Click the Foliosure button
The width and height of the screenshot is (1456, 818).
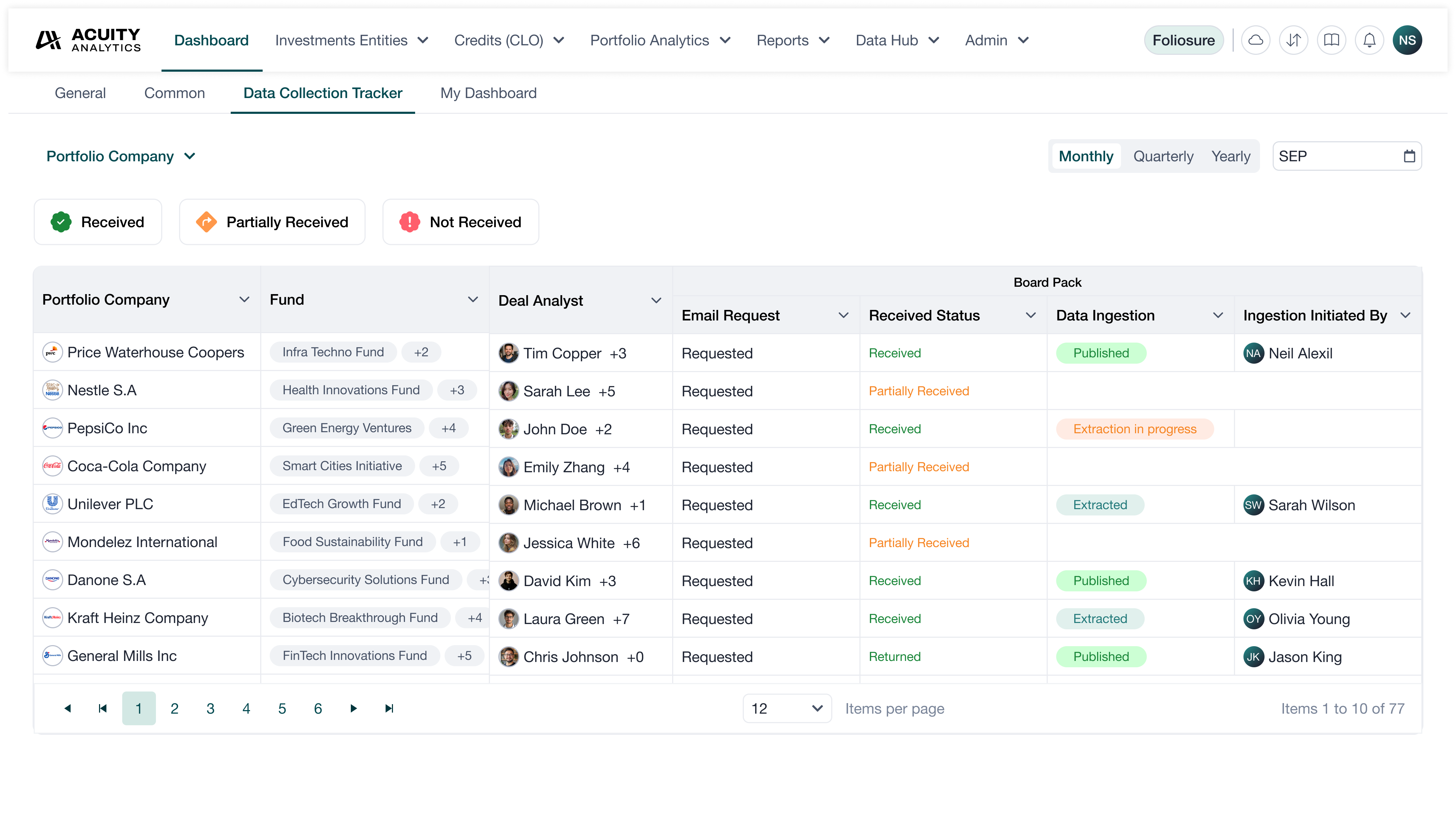(1183, 40)
